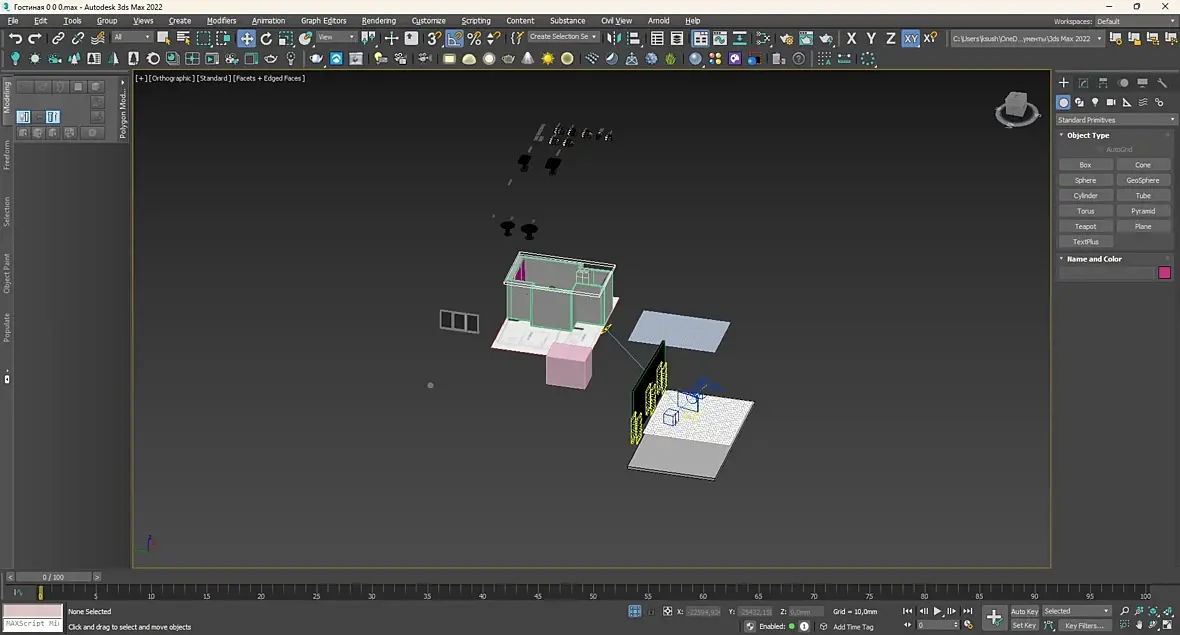Open the Rendering menu
The height and width of the screenshot is (635, 1180).
pyautogui.click(x=378, y=20)
